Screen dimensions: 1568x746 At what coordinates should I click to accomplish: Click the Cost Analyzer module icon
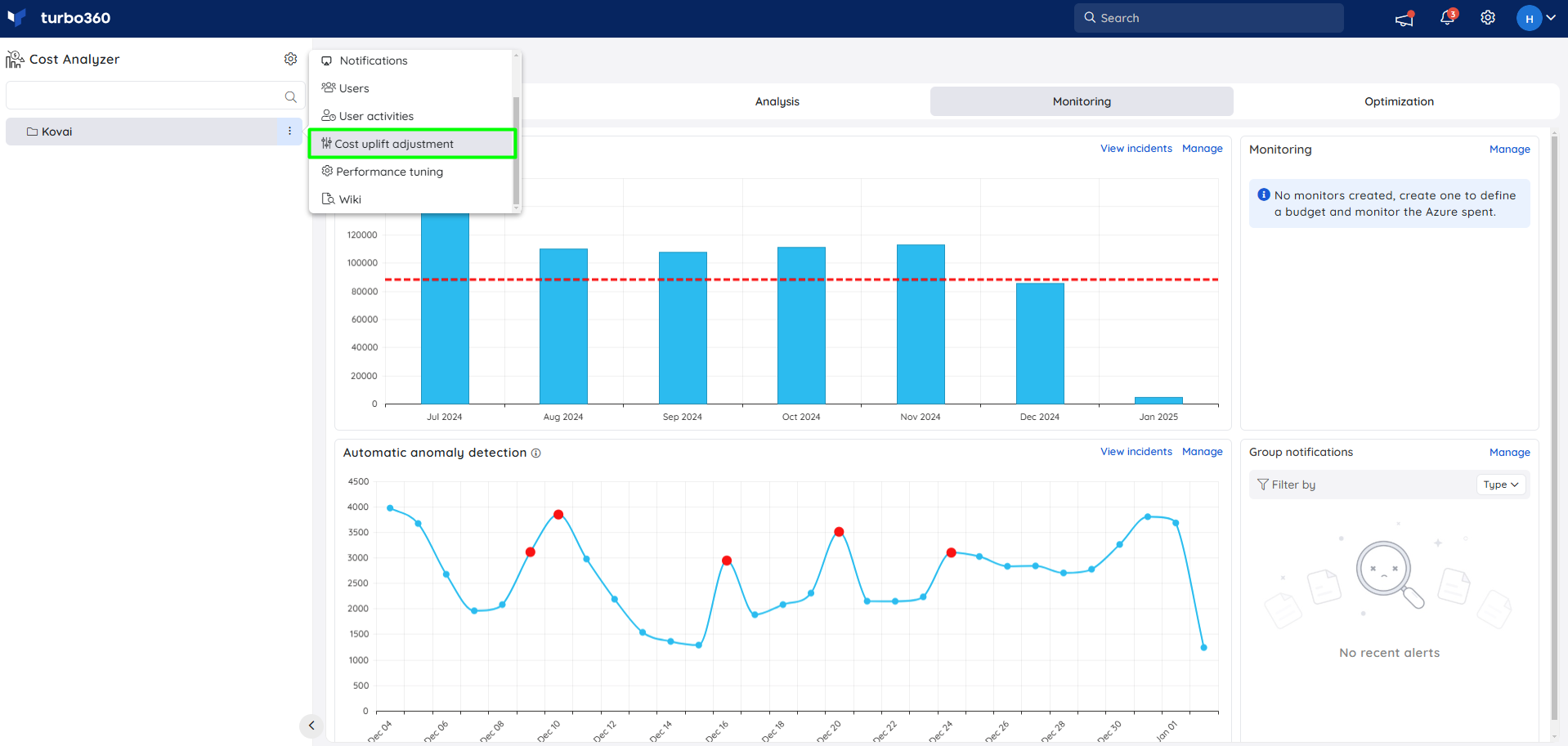point(15,59)
